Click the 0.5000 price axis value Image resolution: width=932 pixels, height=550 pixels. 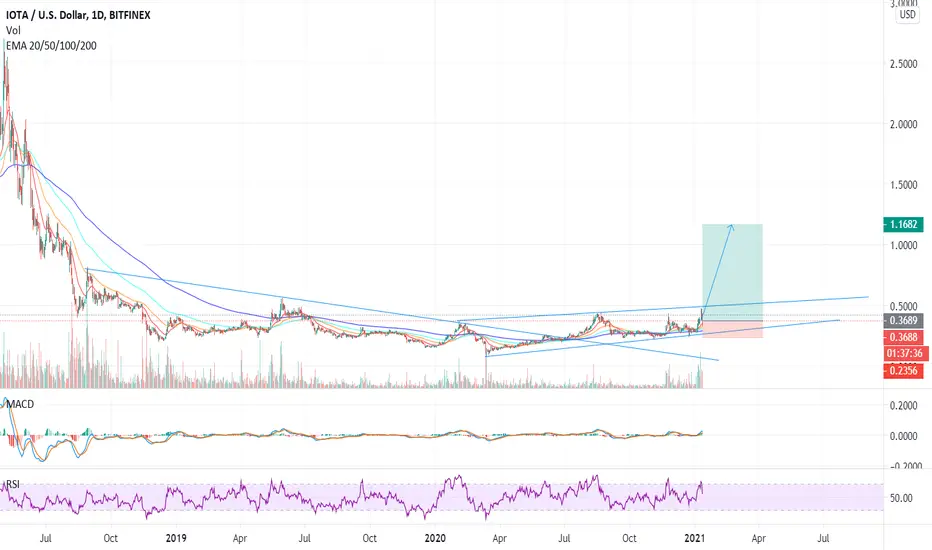[x=903, y=306]
